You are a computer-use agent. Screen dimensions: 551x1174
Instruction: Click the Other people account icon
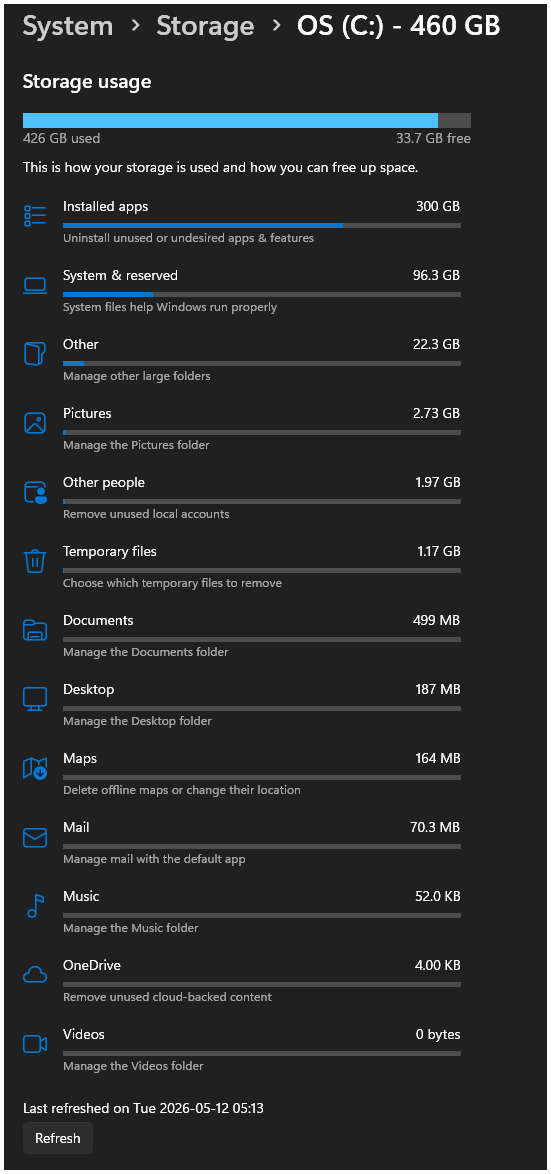pos(35,492)
